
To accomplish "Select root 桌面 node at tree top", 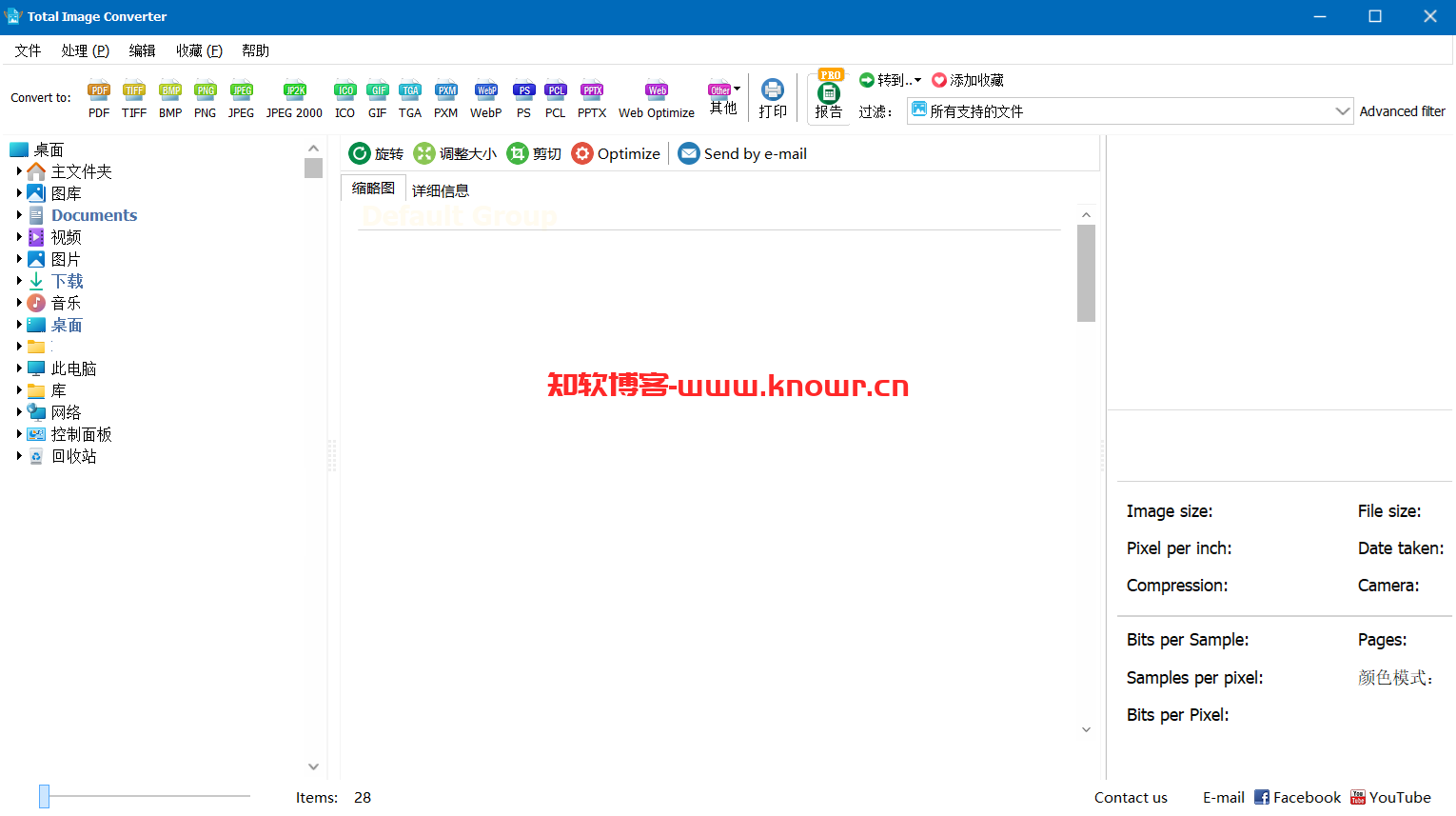I will (48, 149).
